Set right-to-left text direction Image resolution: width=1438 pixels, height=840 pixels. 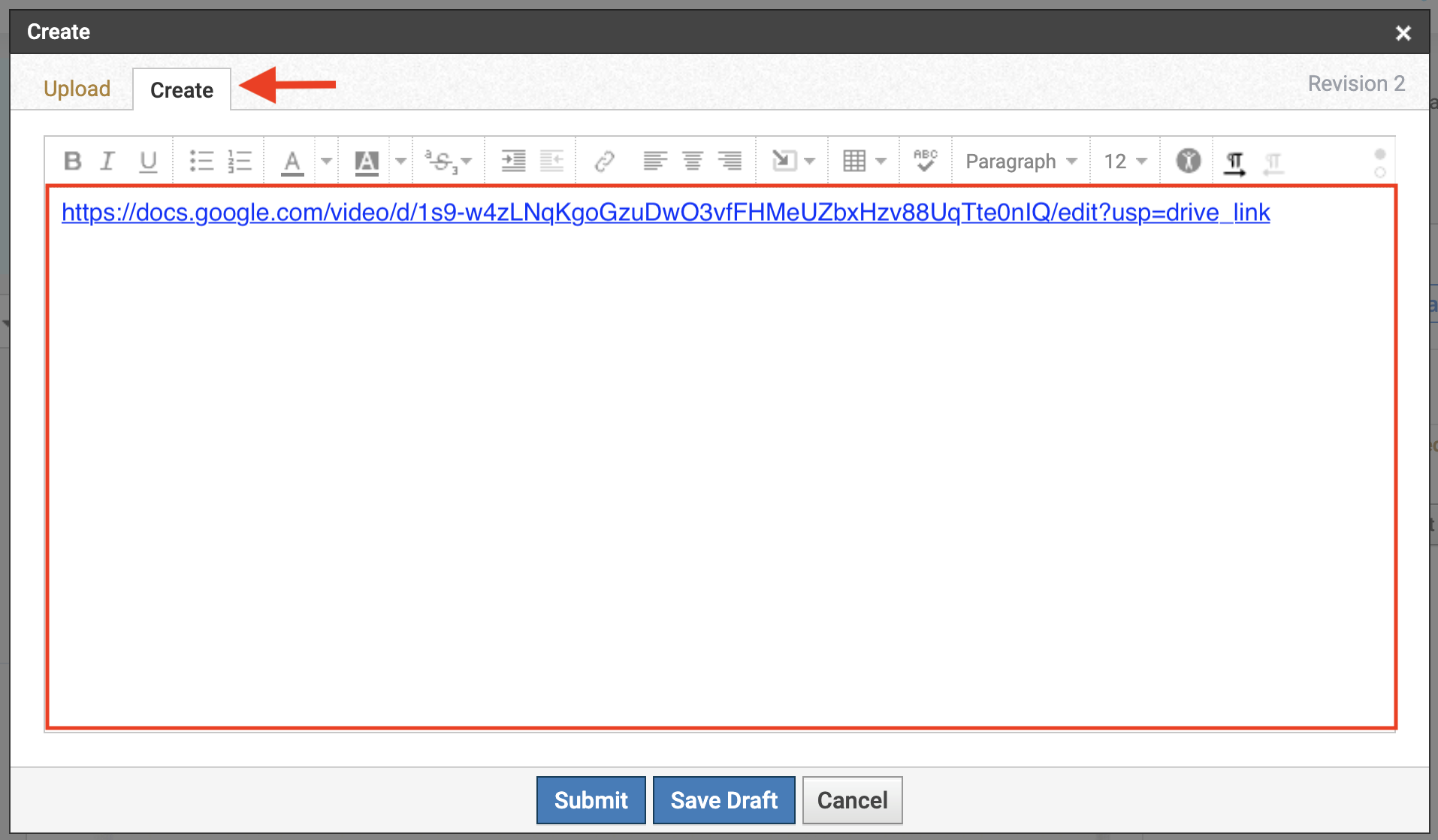tap(1273, 162)
